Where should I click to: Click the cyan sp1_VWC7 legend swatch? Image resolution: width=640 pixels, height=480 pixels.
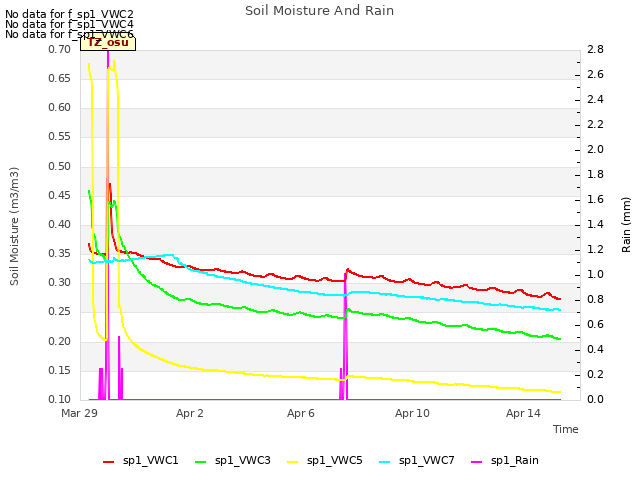click(384, 462)
